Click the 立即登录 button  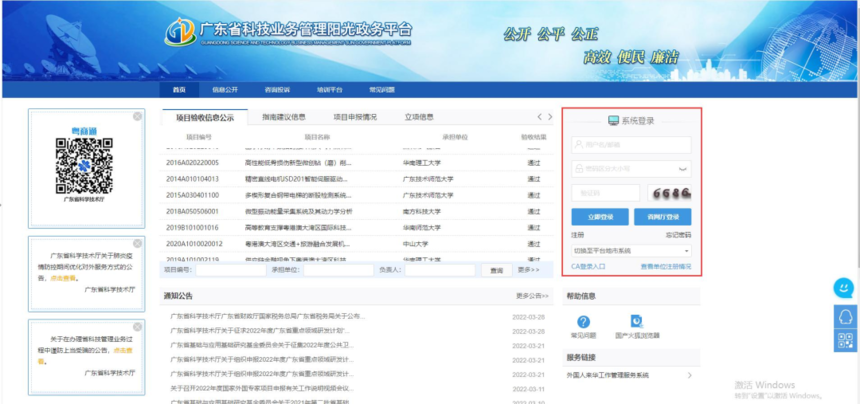pos(601,217)
